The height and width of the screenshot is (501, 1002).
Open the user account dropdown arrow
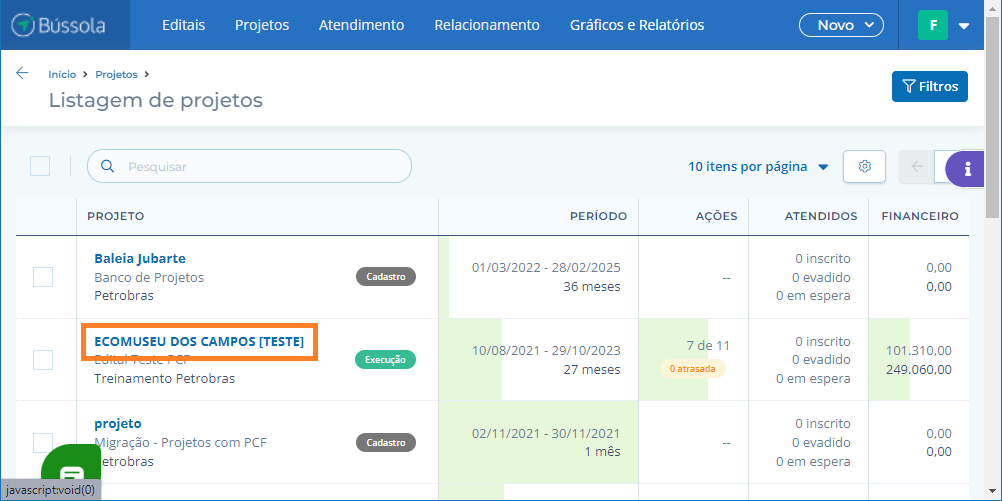pyautogui.click(x=964, y=26)
